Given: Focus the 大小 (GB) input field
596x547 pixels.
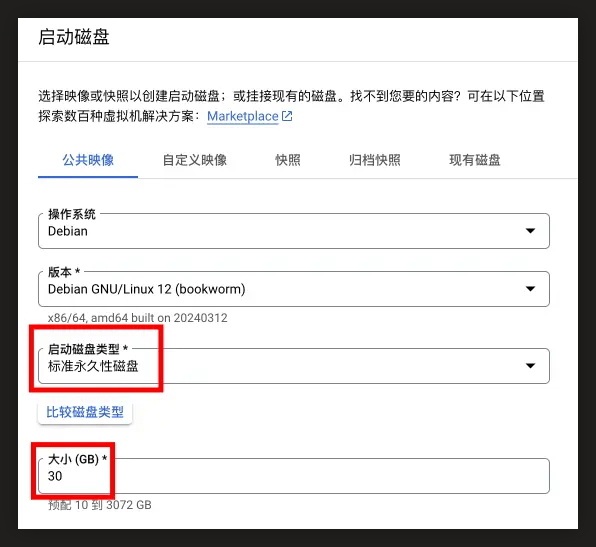Looking at the screenshot, I should pos(294,476).
